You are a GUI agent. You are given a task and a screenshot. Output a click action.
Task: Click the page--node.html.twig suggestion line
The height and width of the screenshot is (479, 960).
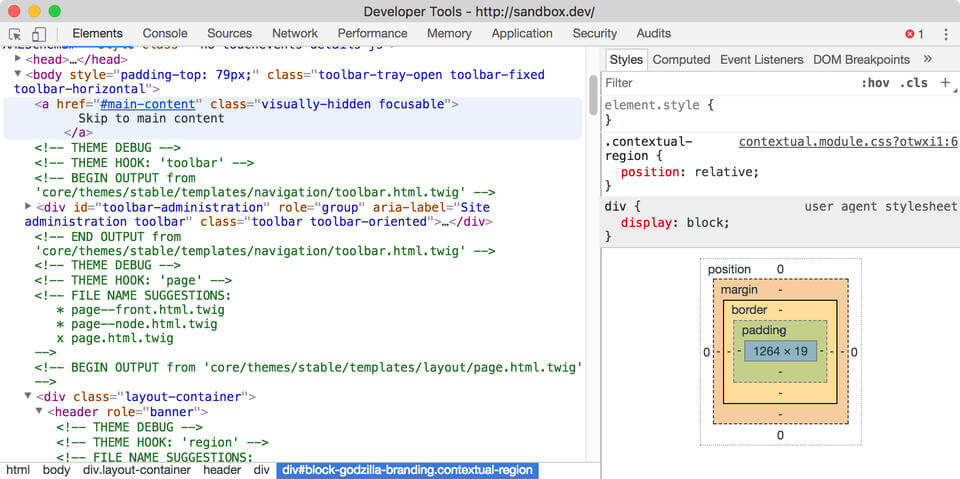pyautogui.click(x=137, y=323)
